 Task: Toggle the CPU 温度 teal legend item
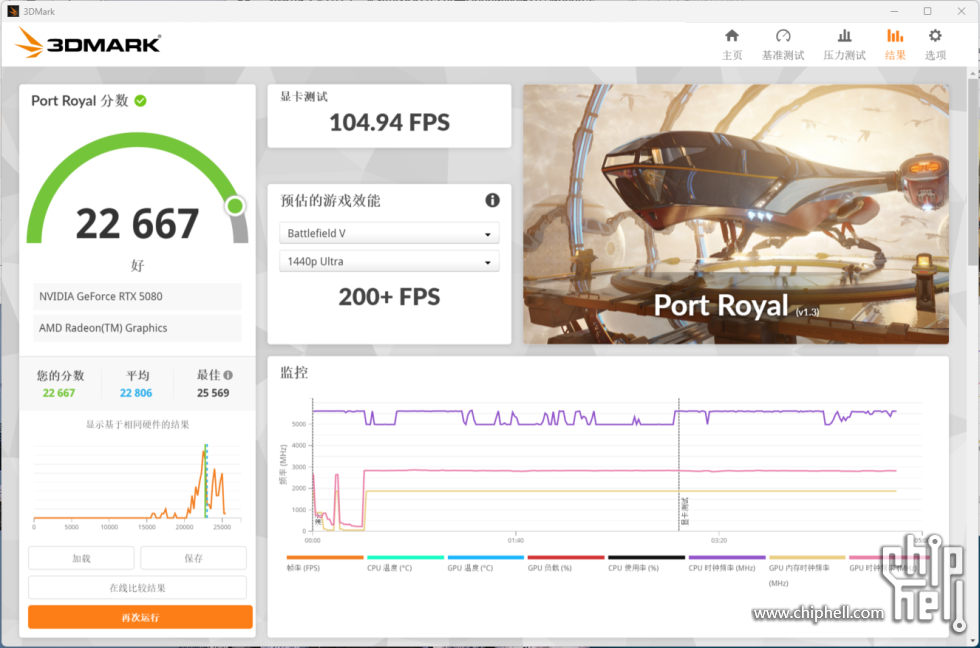[405, 563]
